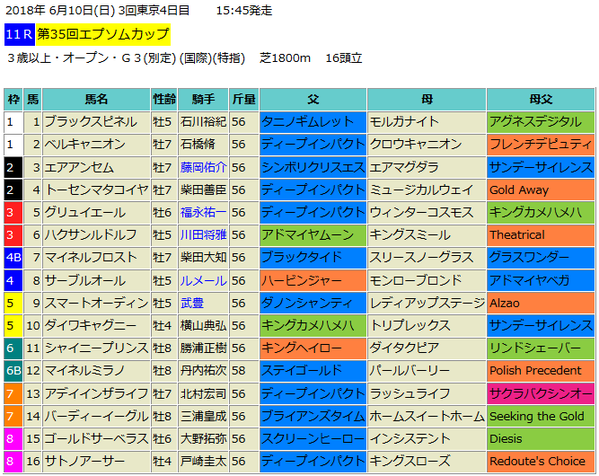The height and width of the screenshot is (476, 599).
Task: Click the weight 58 in マイネルミラノ row
Action: 238,371
